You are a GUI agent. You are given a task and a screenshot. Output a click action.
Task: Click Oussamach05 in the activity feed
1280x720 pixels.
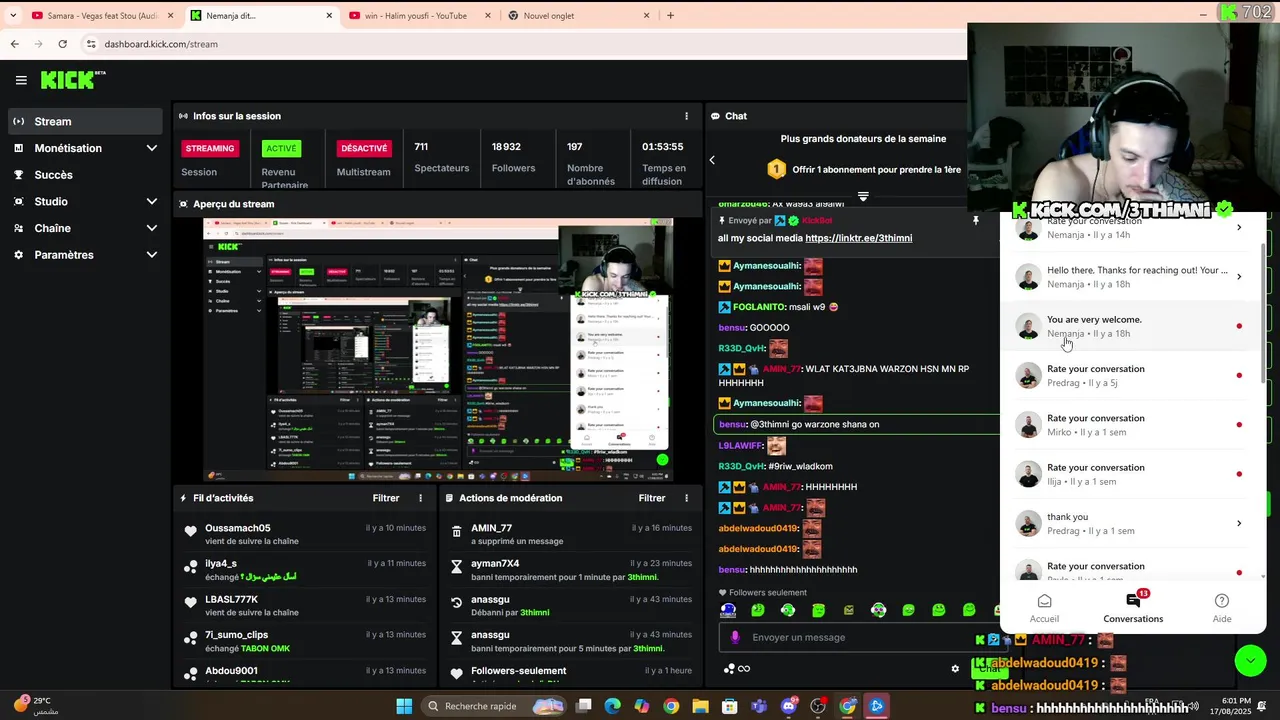pyautogui.click(x=238, y=528)
